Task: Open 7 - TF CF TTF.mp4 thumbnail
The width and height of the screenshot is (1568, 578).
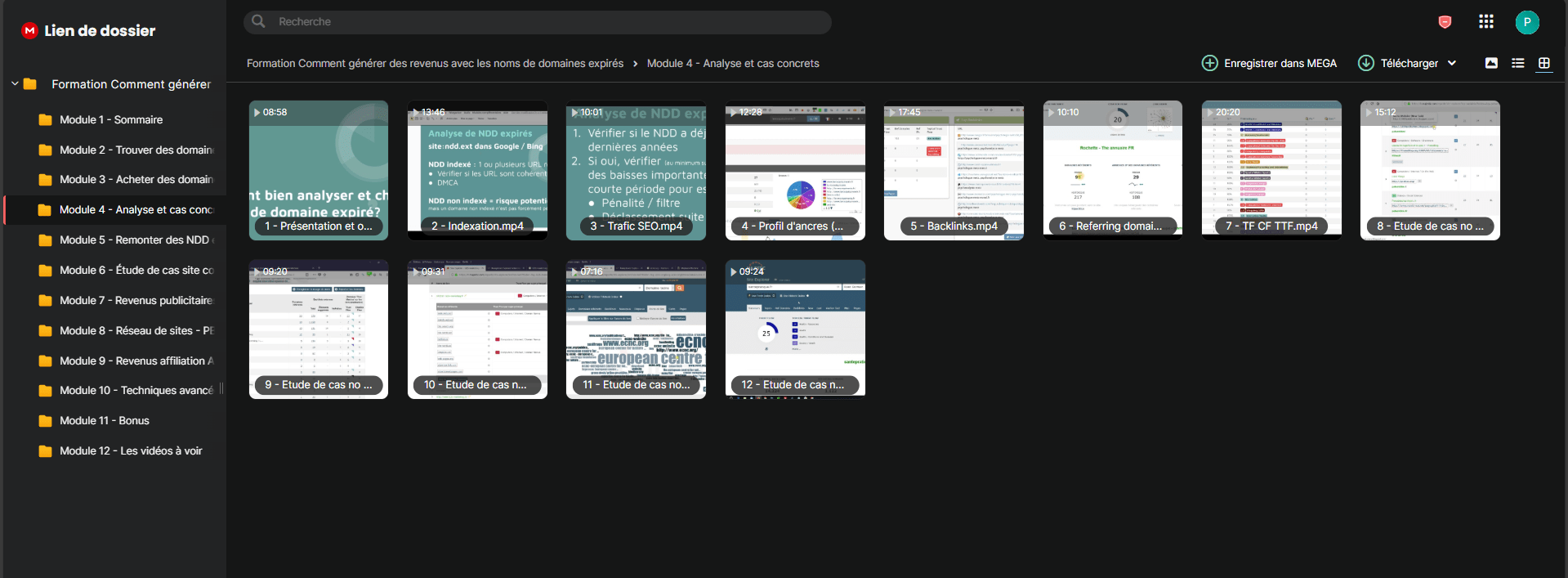Action: (x=1271, y=170)
